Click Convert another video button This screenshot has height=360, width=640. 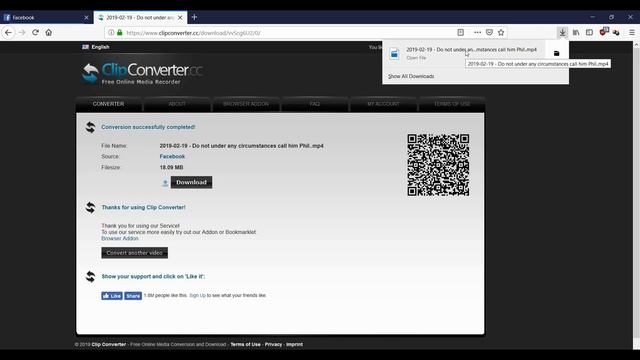[134, 253]
